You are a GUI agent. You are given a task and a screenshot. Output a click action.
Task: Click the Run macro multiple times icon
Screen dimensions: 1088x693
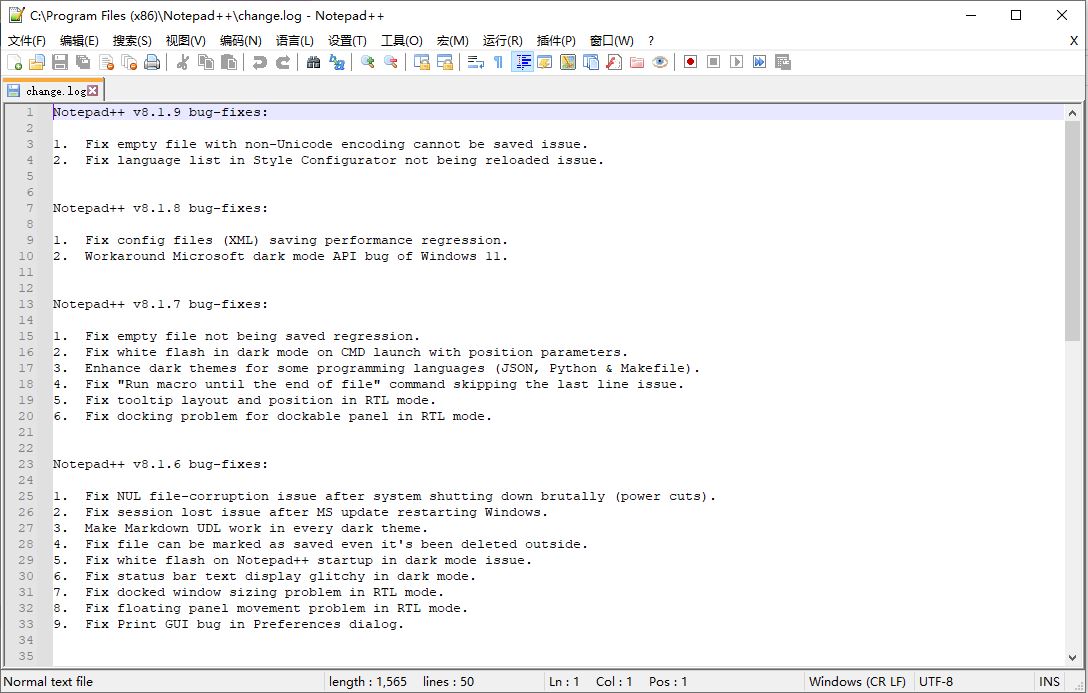tap(760, 62)
